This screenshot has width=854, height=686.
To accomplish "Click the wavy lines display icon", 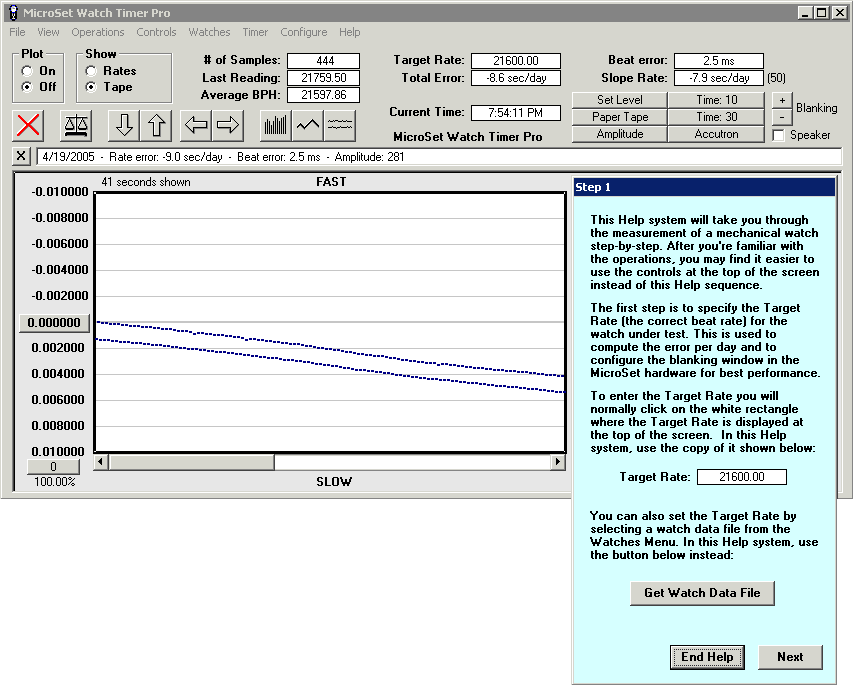I will [340, 125].
